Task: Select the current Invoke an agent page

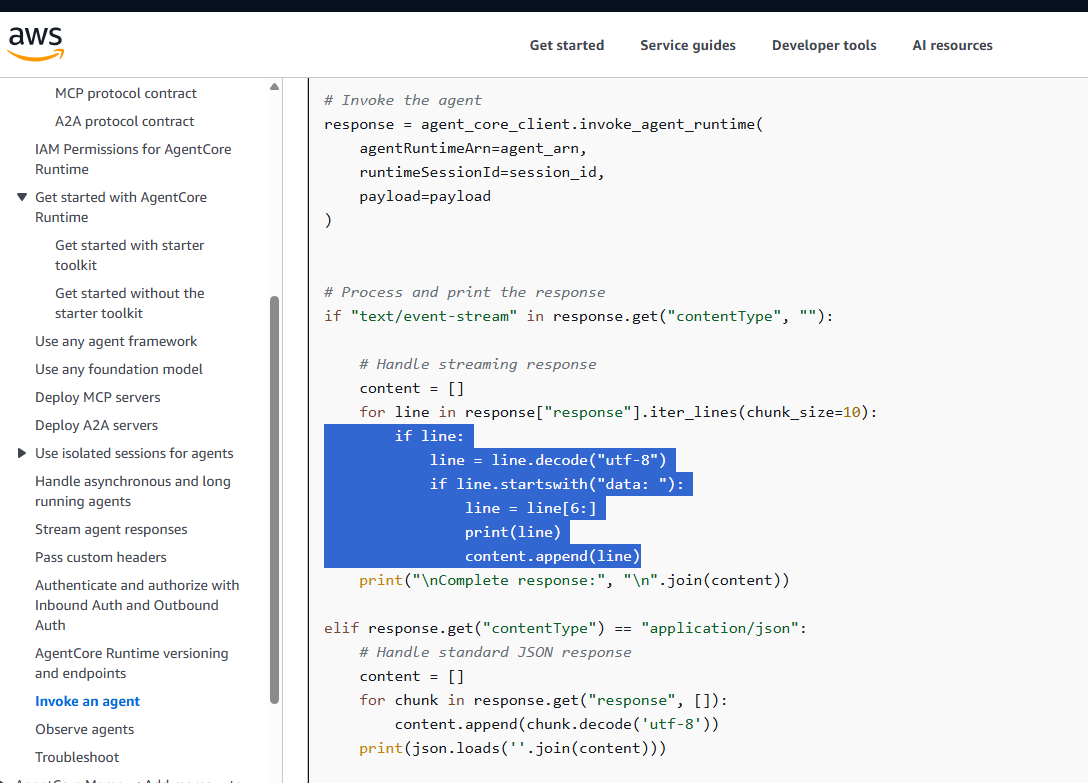Action: click(87, 701)
